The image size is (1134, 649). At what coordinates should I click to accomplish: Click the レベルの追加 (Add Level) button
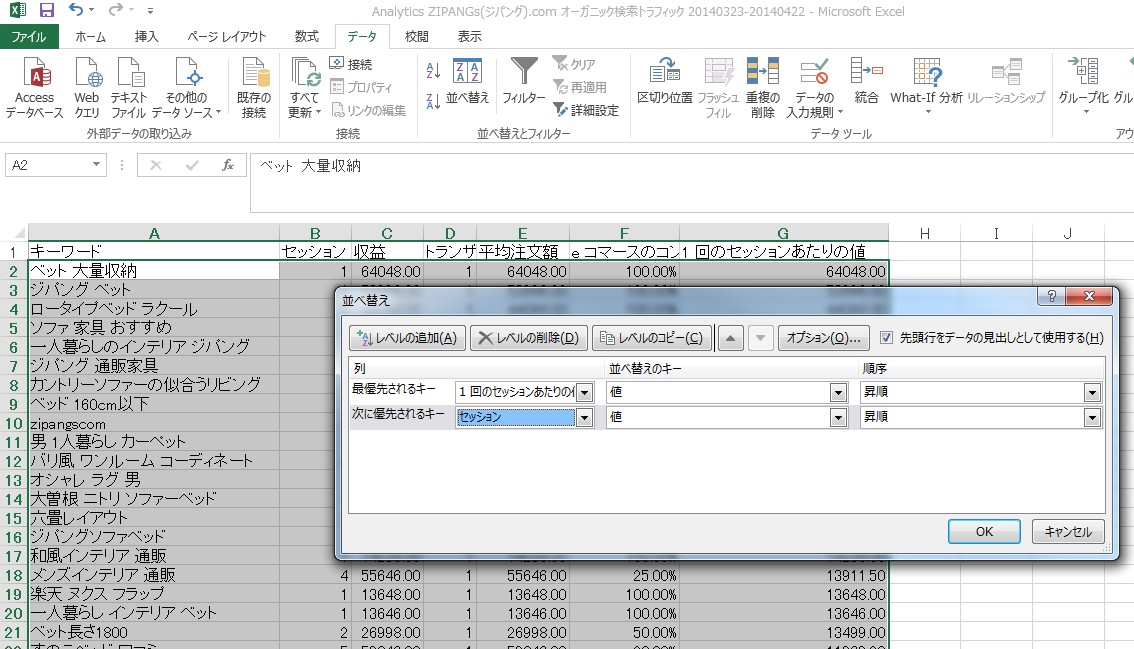407,338
